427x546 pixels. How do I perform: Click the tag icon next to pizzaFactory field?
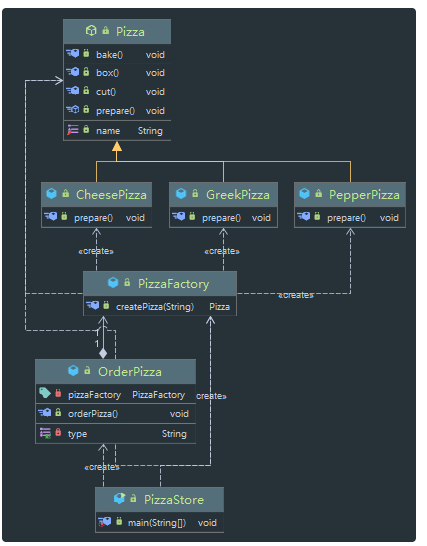(x=45, y=393)
